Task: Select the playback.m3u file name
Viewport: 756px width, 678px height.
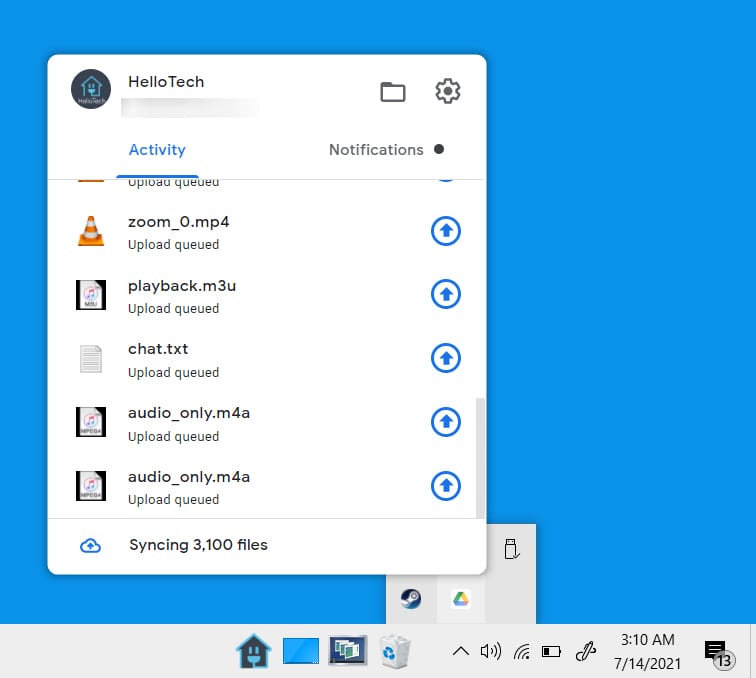Action: (x=182, y=286)
